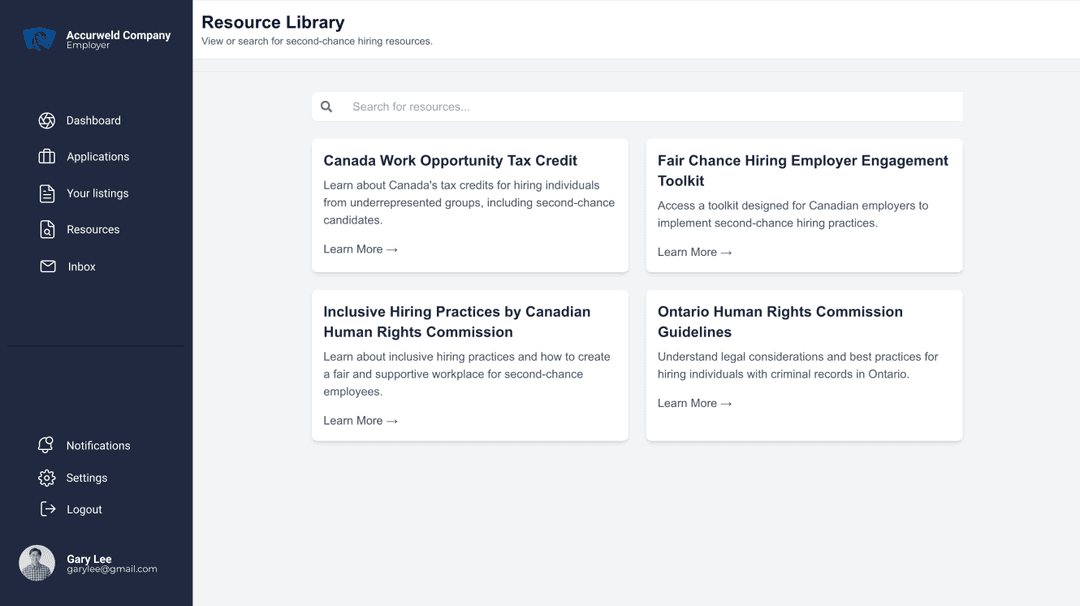Click the search magnifier icon

point(326,107)
